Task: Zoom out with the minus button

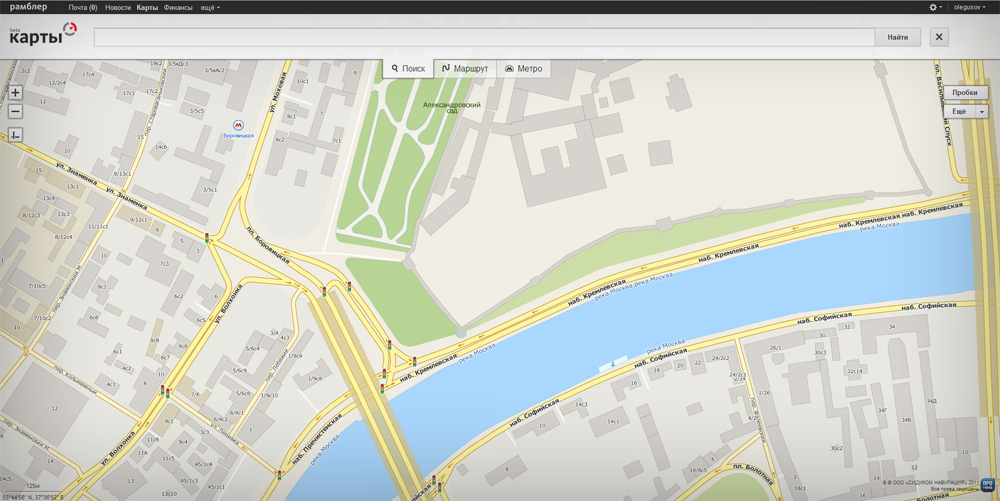Action: pos(15,112)
